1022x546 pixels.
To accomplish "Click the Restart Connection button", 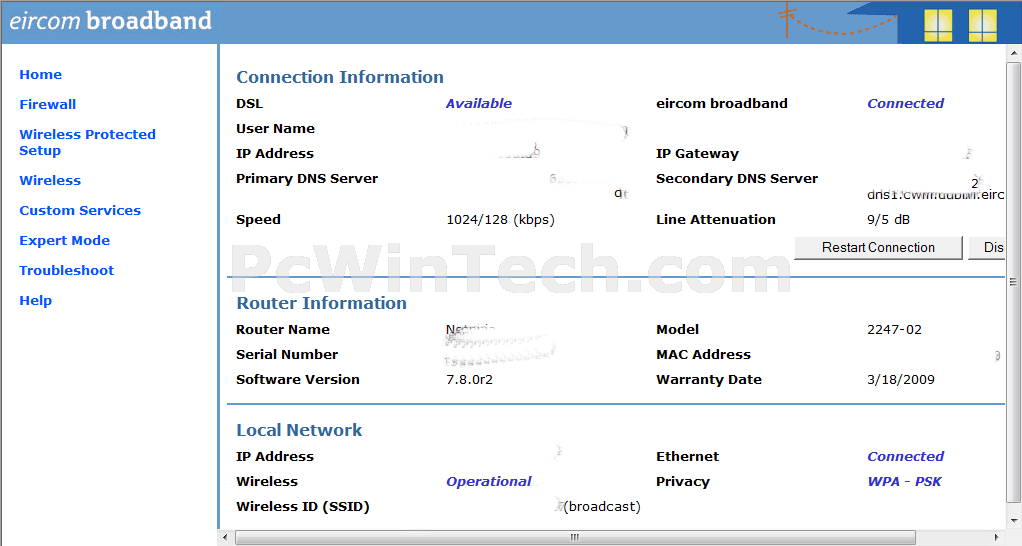I will [878, 248].
